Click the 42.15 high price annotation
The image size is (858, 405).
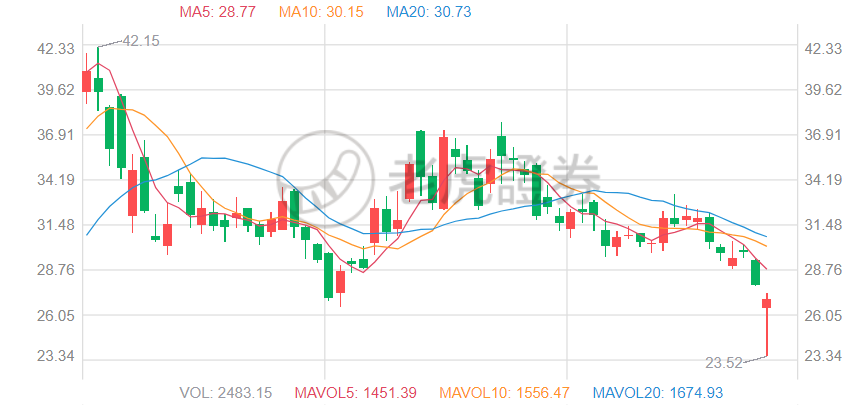point(140,41)
